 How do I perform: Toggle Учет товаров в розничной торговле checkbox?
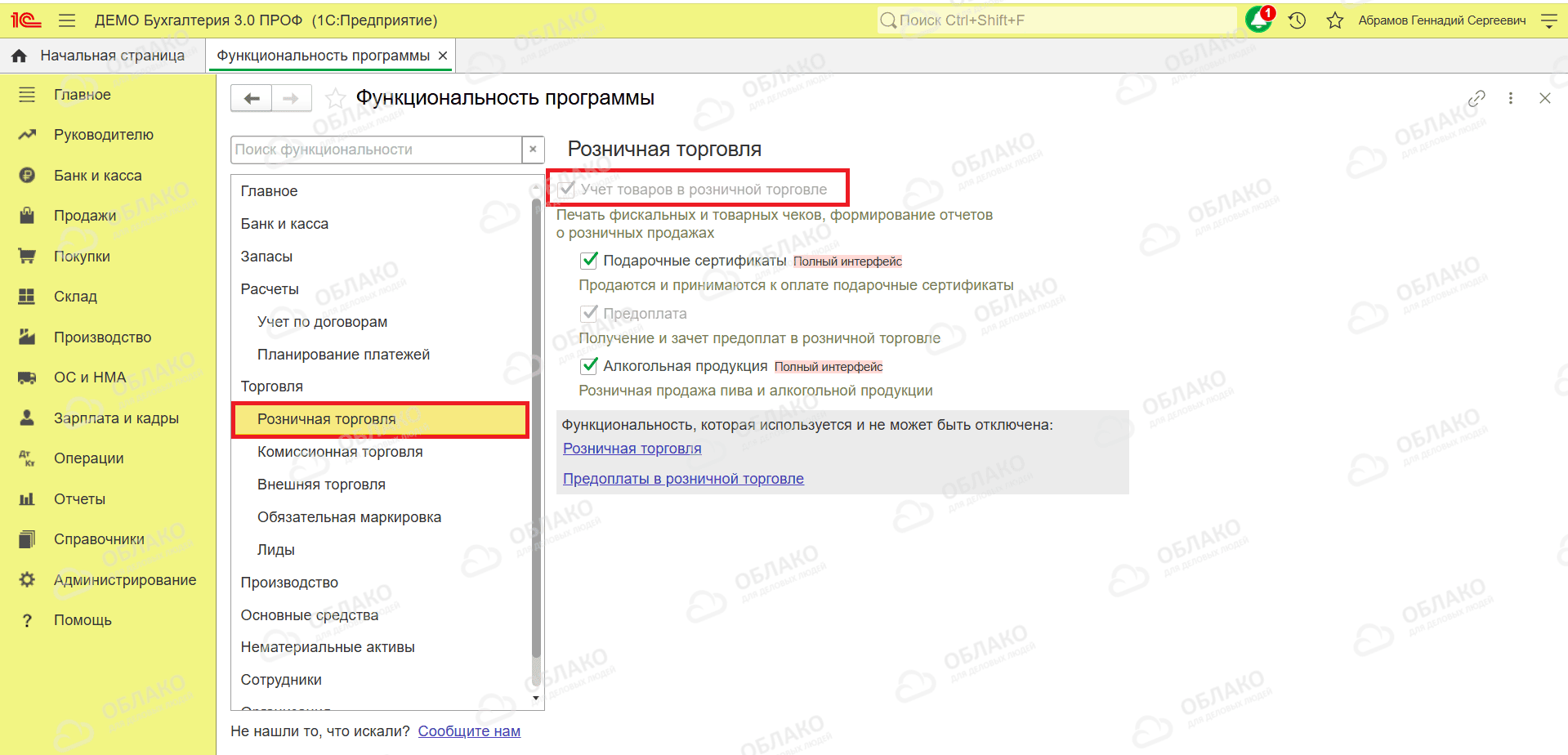click(566, 190)
